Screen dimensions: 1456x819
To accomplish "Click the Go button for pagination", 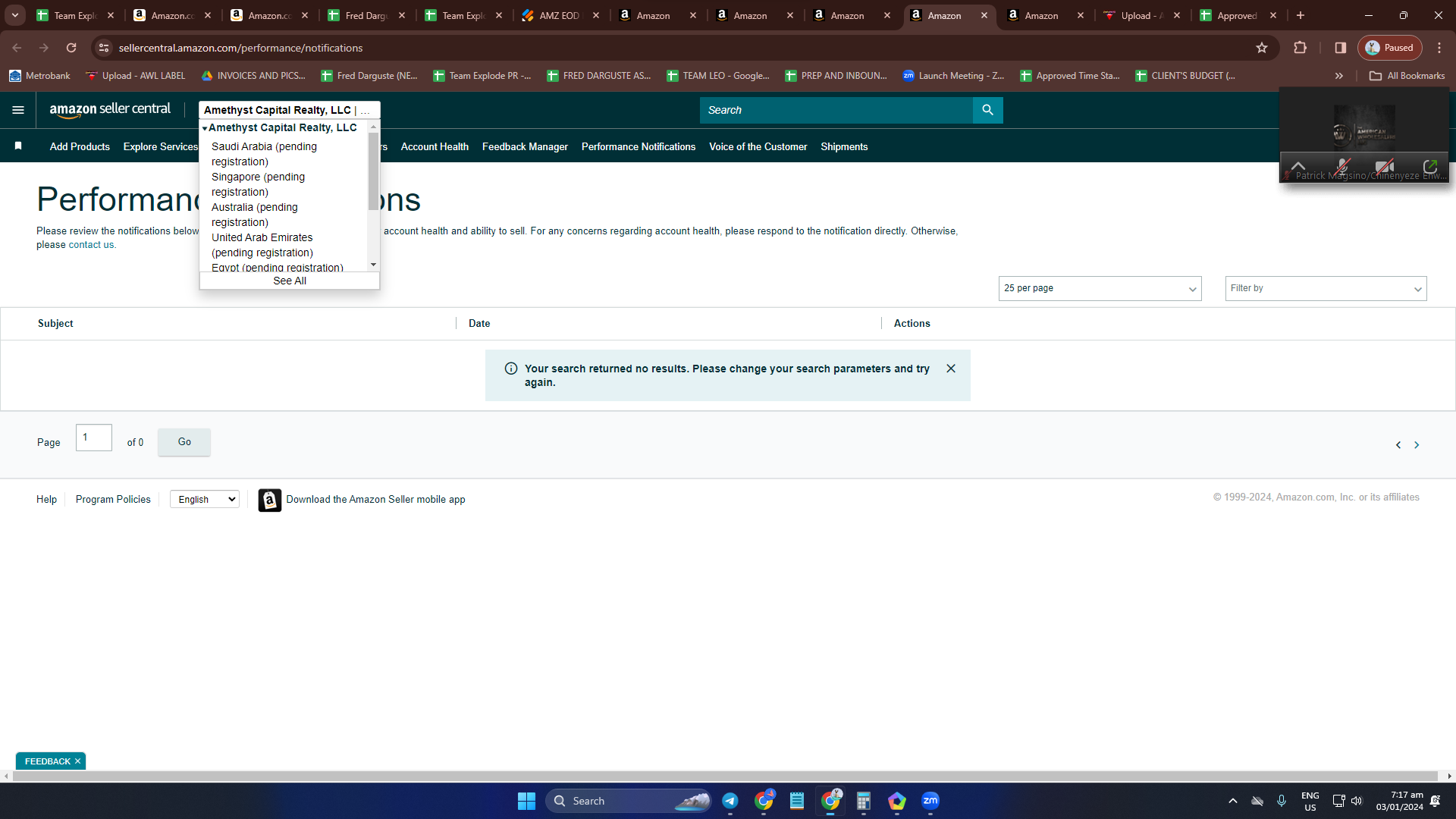I will [x=184, y=442].
